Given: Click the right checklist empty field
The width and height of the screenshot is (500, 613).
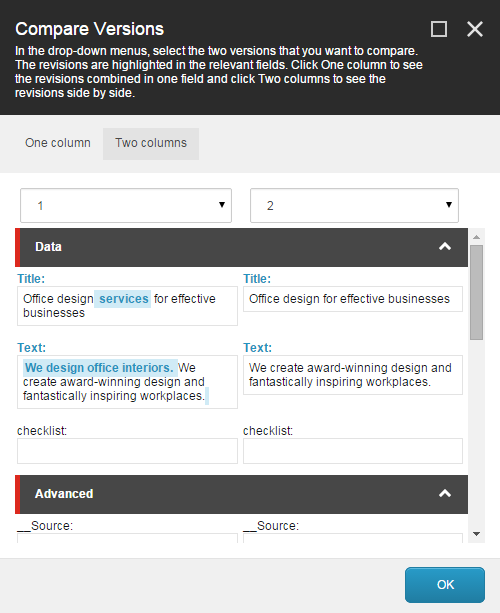Looking at the screenshot, I should (353, 451).
